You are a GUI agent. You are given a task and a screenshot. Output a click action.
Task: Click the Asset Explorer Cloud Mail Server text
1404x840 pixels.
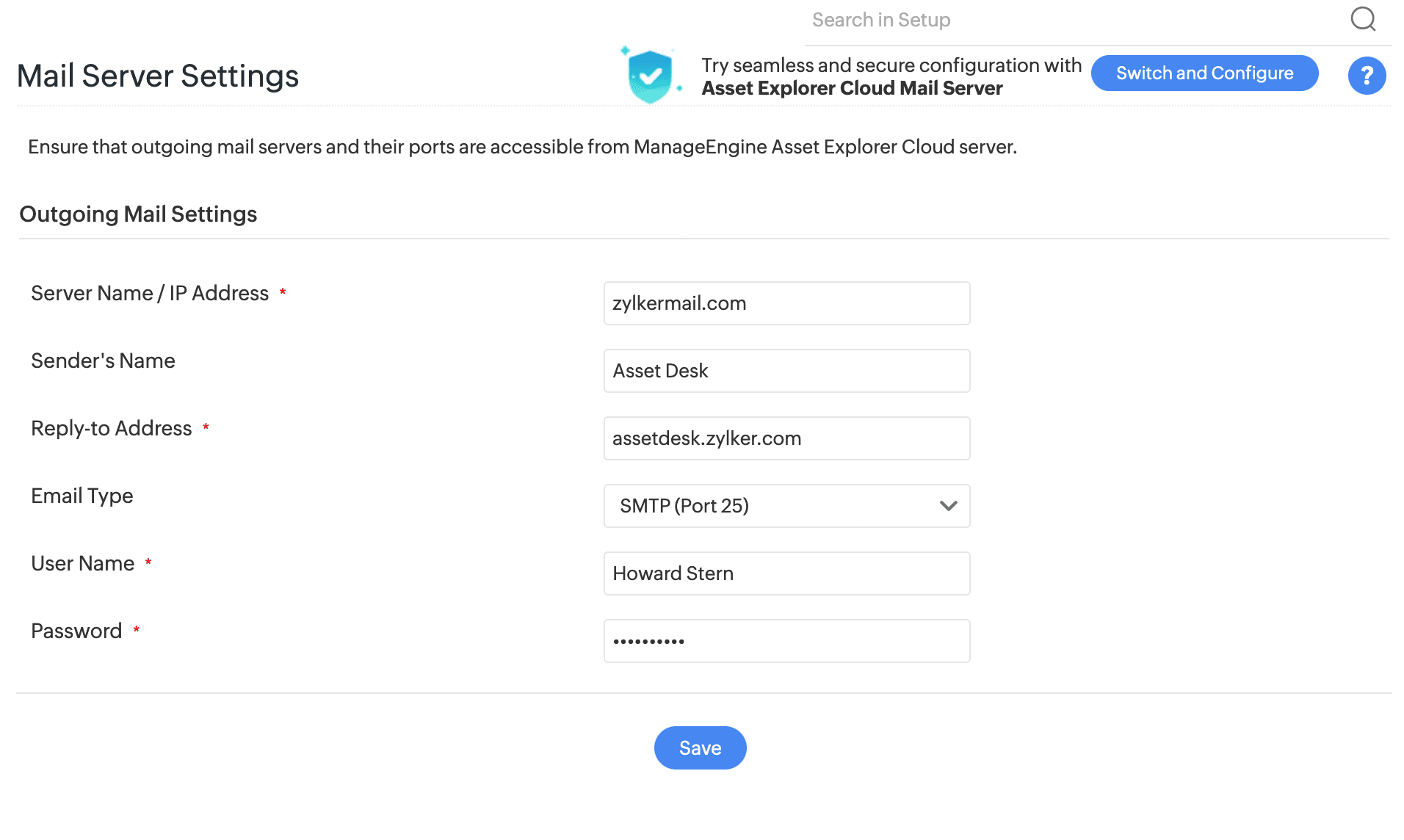852,88
